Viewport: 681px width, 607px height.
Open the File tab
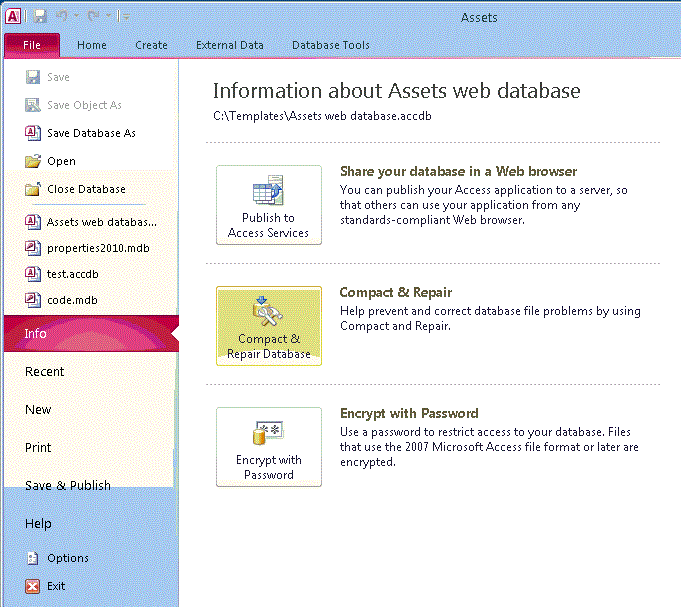click(32, 45)
